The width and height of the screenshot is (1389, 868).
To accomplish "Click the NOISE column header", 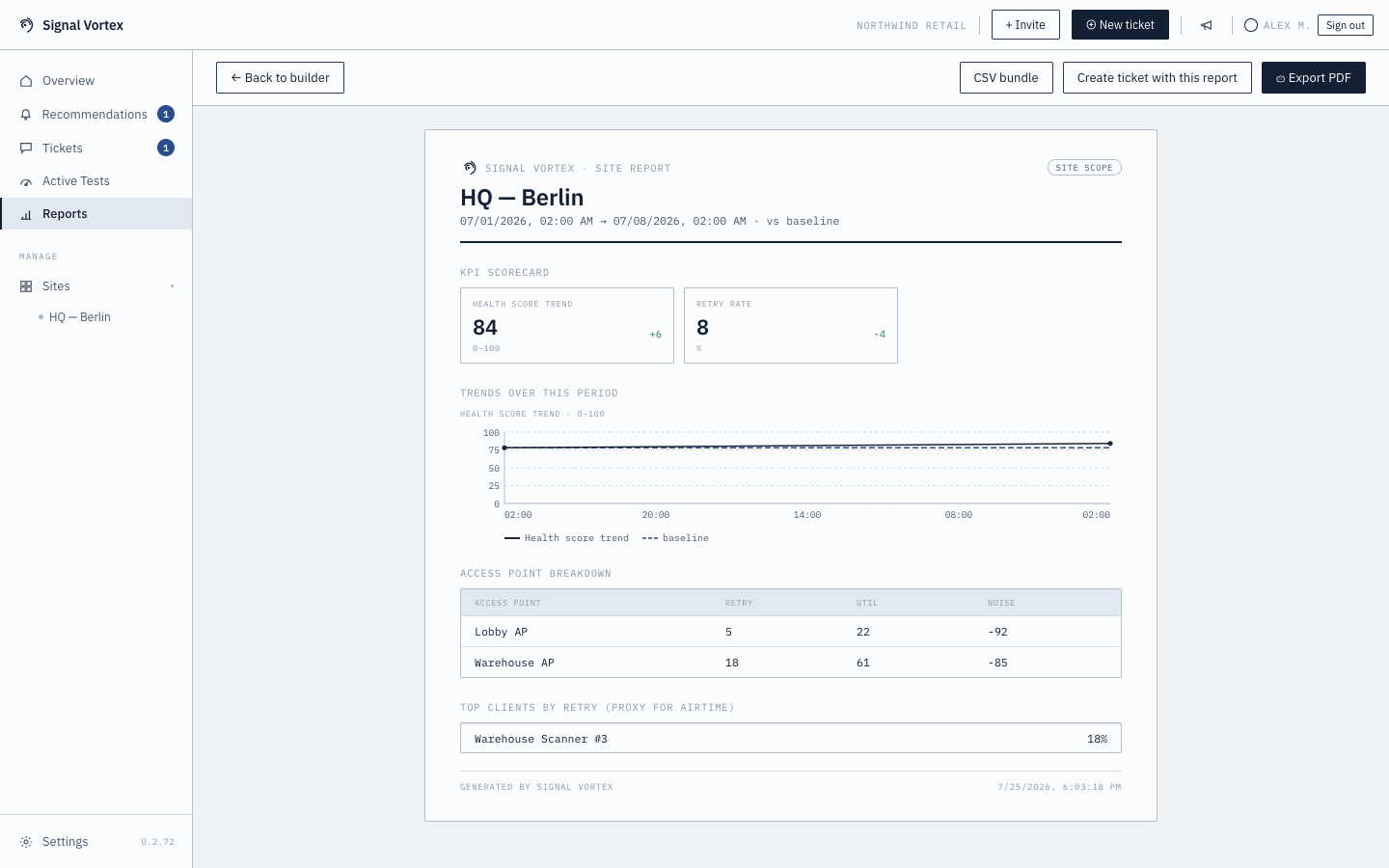I will [x=1001, y=604].
